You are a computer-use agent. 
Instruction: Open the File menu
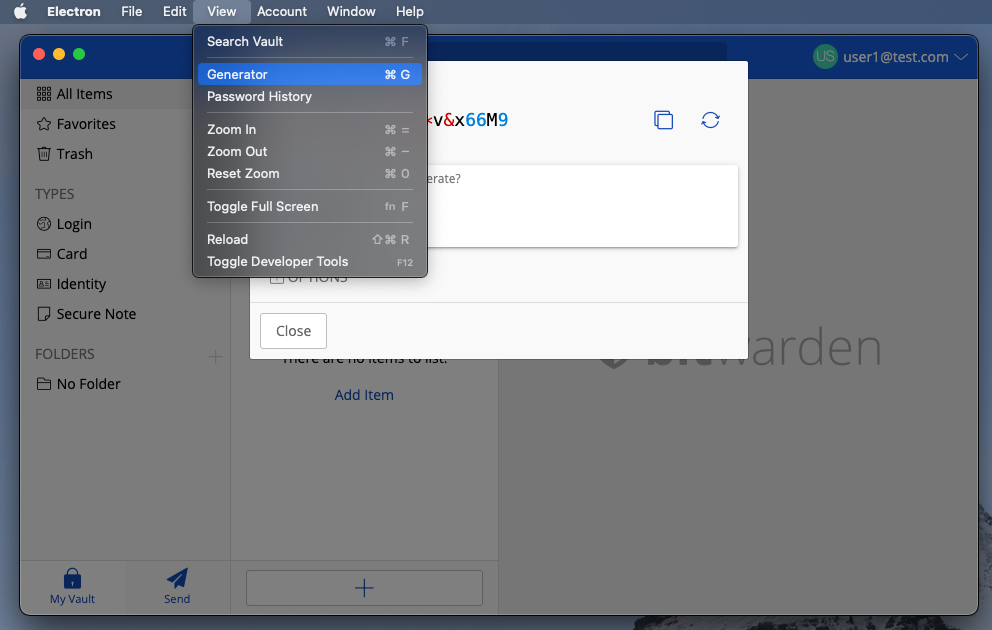(x=132, y=11)
